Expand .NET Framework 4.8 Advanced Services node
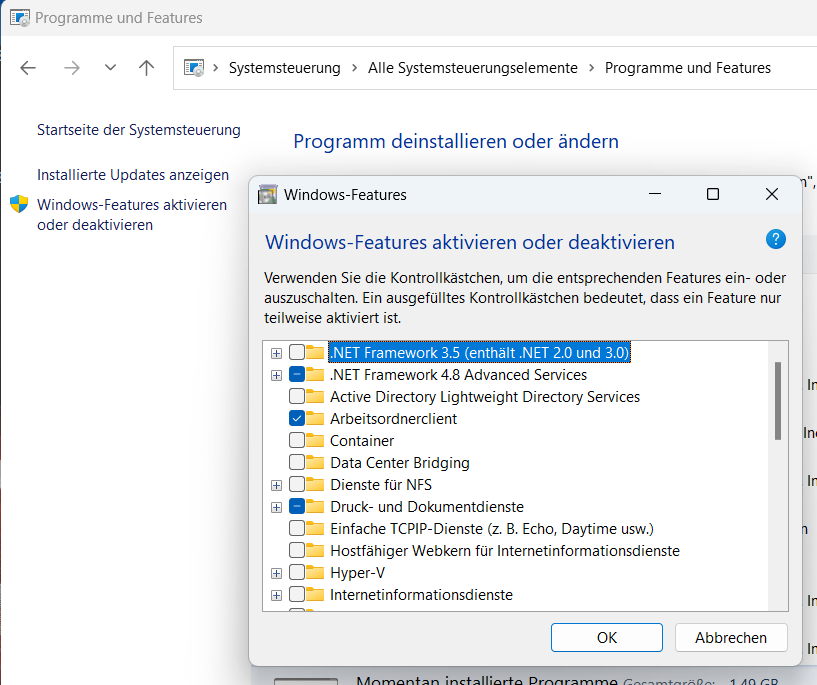This screenshot has height=685, width=817. click(x=276, y=375)
